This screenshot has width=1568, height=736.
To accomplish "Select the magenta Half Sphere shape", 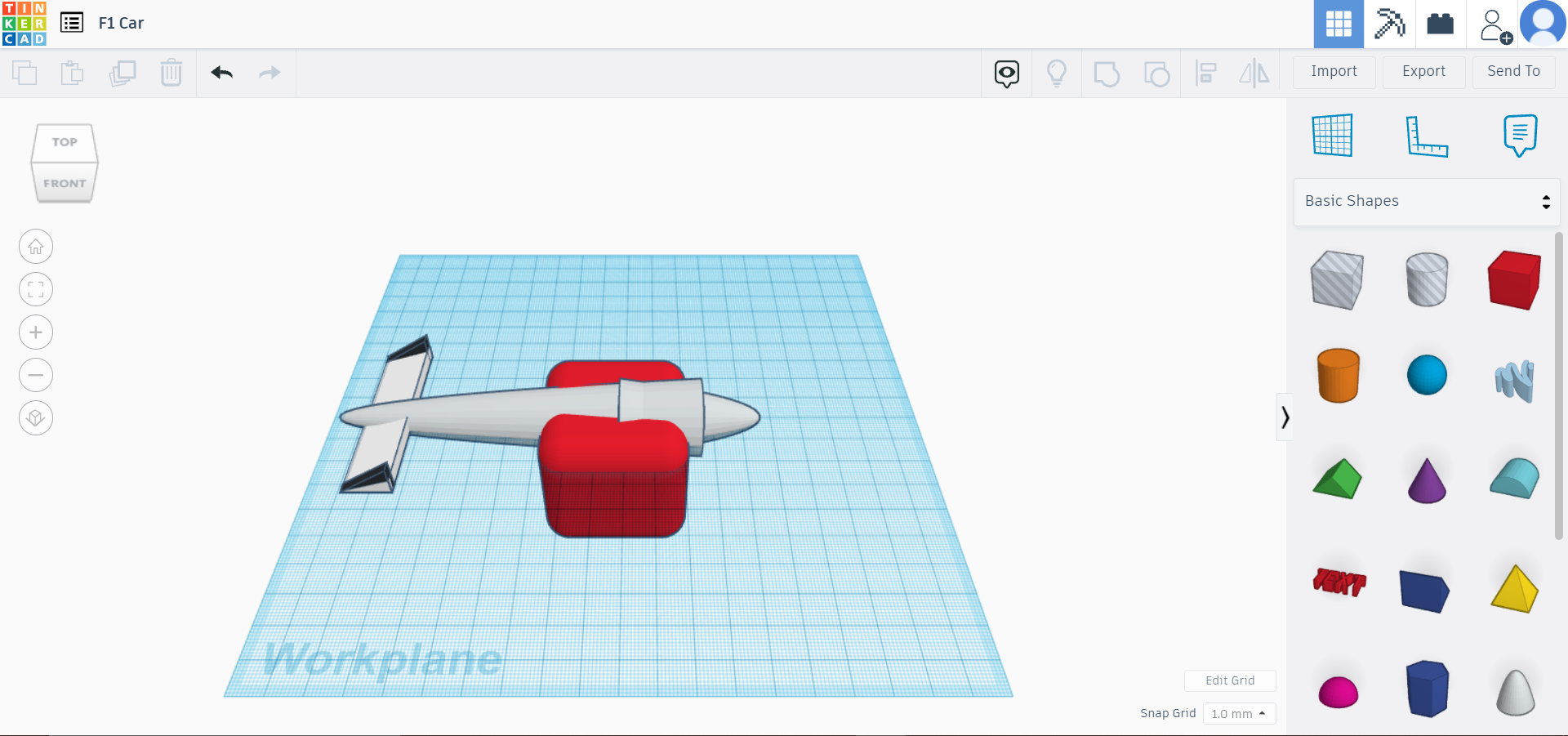I will tap(1339, 692).
